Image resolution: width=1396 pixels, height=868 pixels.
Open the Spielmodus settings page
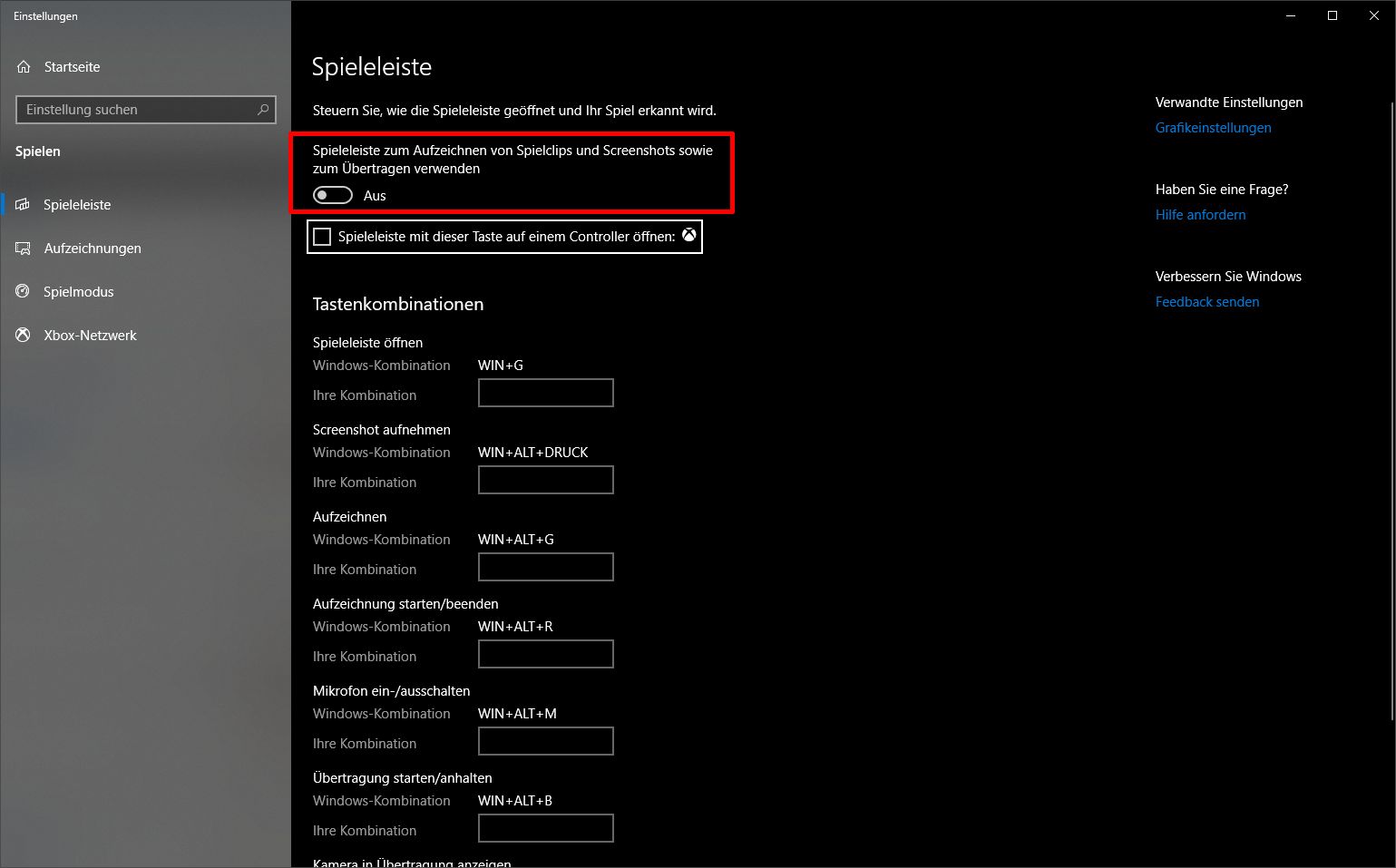pos(79,292)
